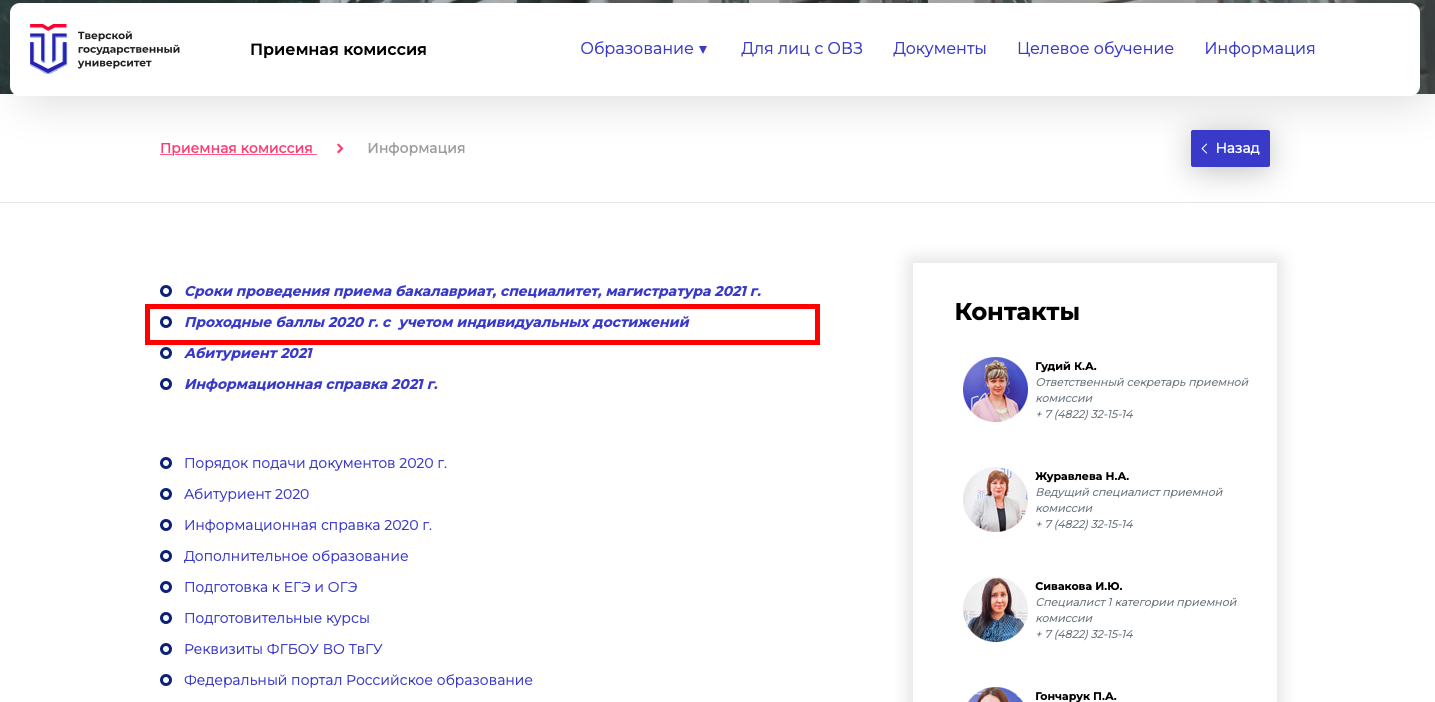Expand the Образование dropdown menu
This screenshot has height=702, width=1435.
tap(643, 49)
